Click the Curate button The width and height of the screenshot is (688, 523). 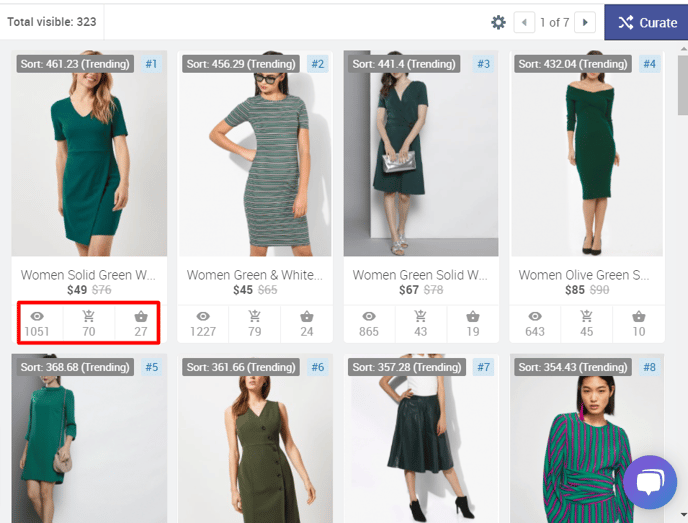pyautogui.click(x=646, y=22)
